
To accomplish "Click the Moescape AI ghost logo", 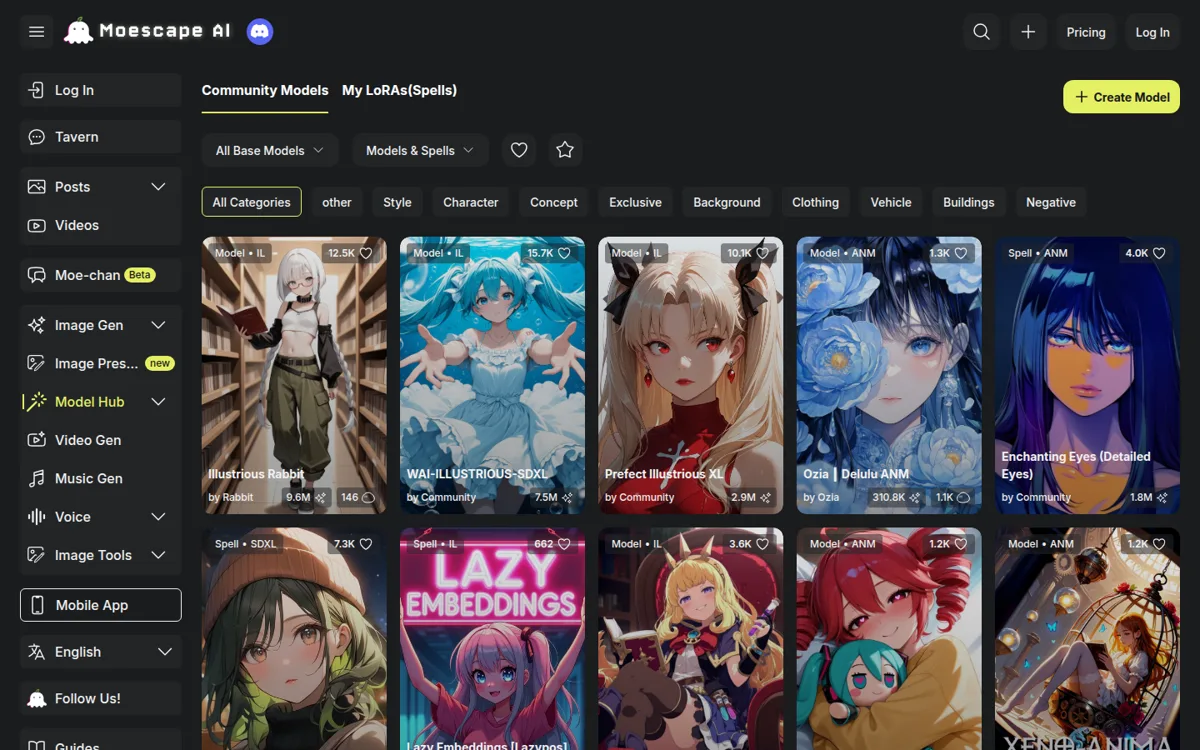I will click(x=78, y=32).
